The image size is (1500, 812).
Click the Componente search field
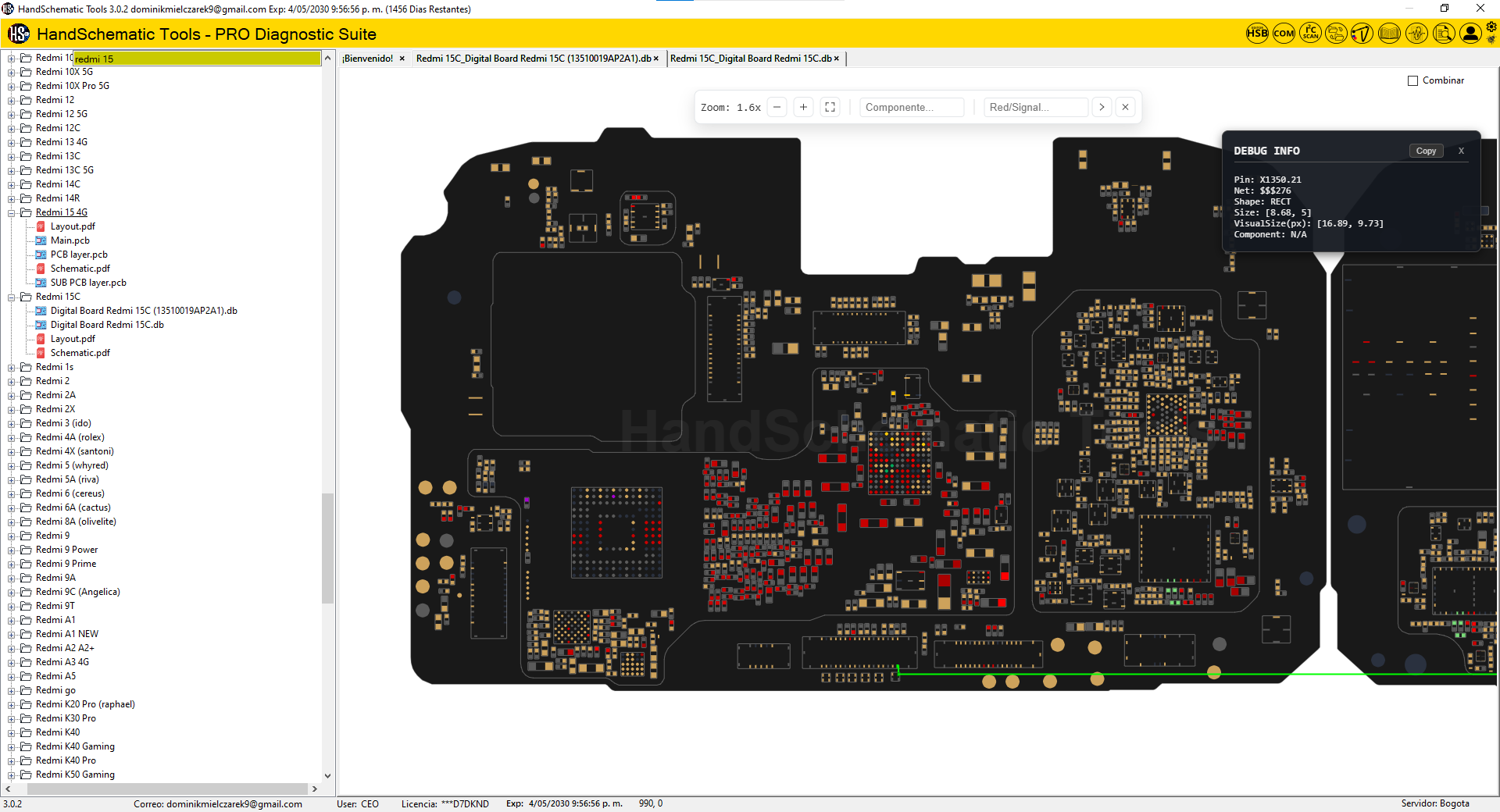(x=912, y=108)
